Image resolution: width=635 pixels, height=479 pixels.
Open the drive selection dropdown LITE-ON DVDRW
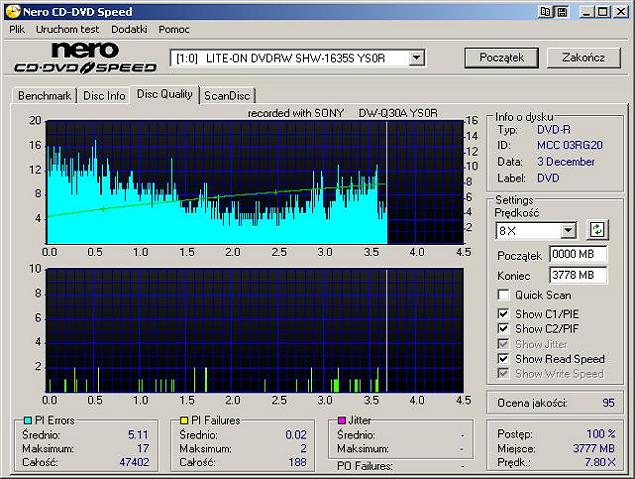point(416,58)
